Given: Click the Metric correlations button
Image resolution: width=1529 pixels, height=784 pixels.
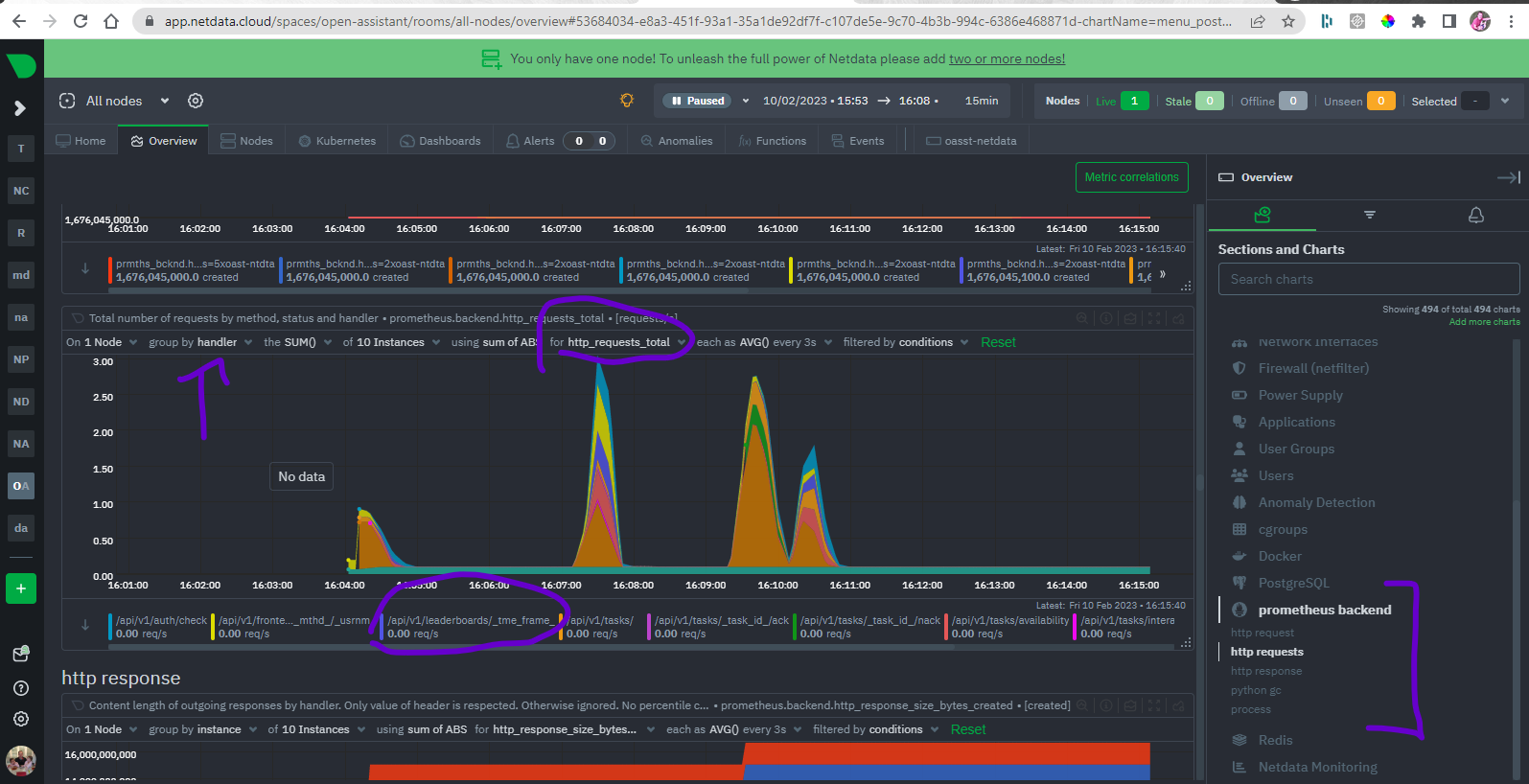Looking at the screenshot, I should 1132,177.
